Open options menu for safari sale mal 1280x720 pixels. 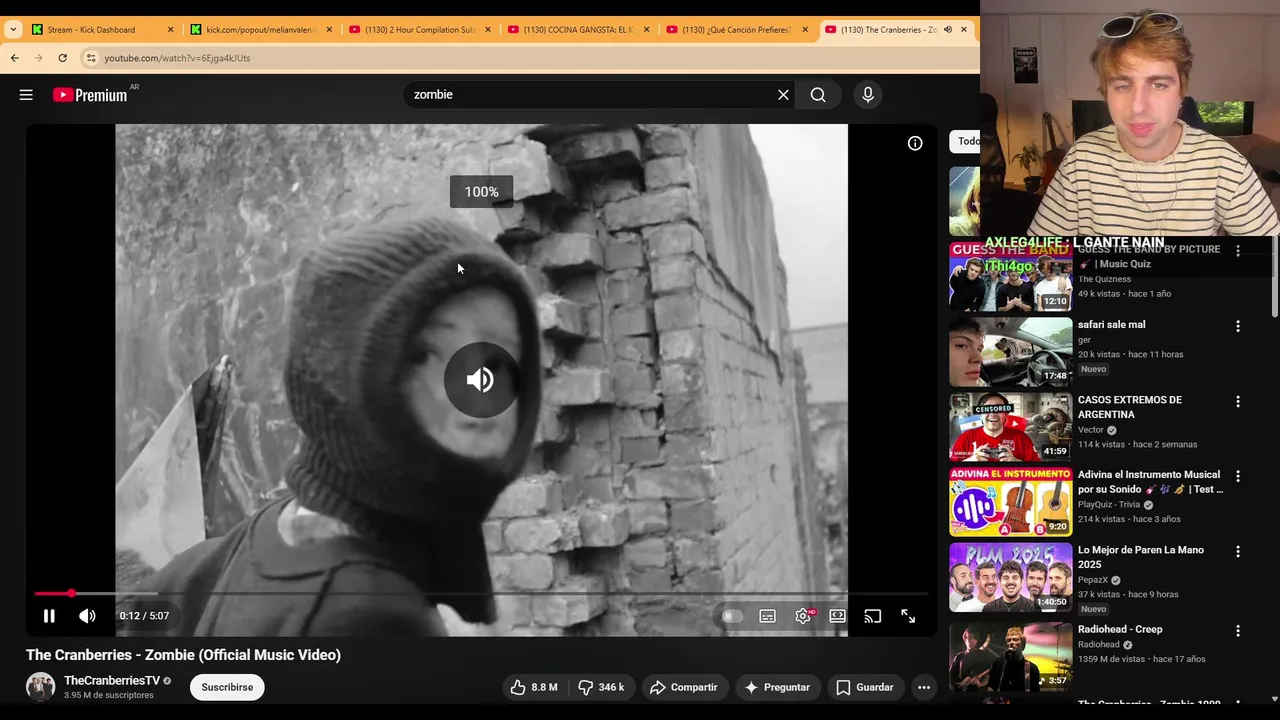[1238, 326]
